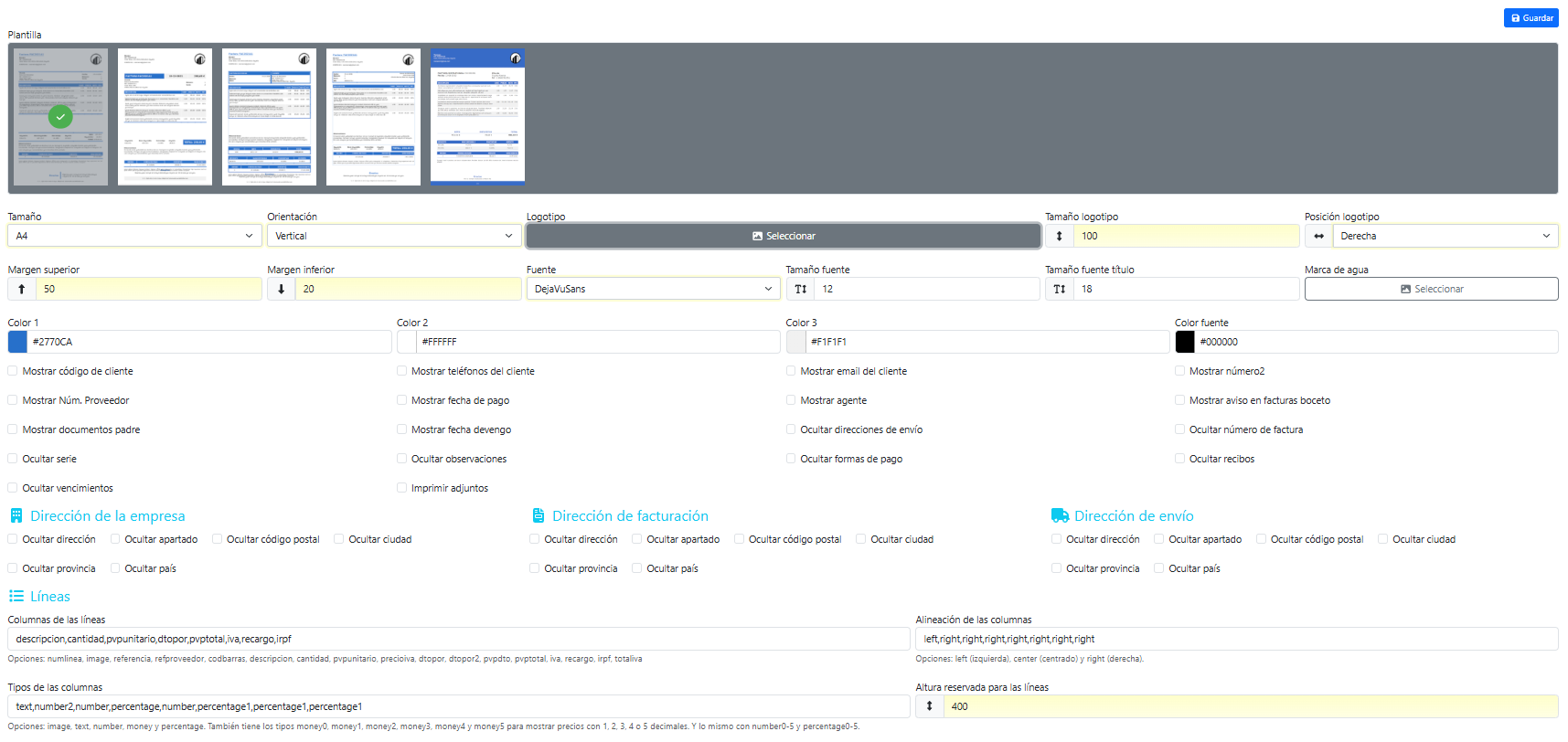Click the height icon for Altura reservada líneas
1568x742 pixels.
pyautogui.click(x=929, y=706)
